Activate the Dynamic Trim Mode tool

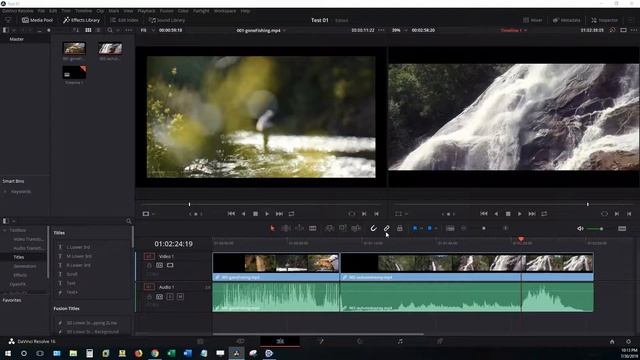coord(299,228)
